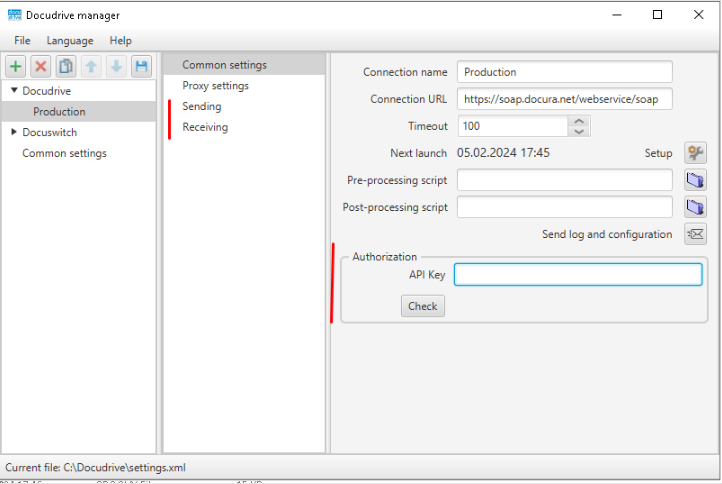This screenshot has width=722, height=484.
Task: Collapse the Docudrive tree node
Action: point(14,90)
